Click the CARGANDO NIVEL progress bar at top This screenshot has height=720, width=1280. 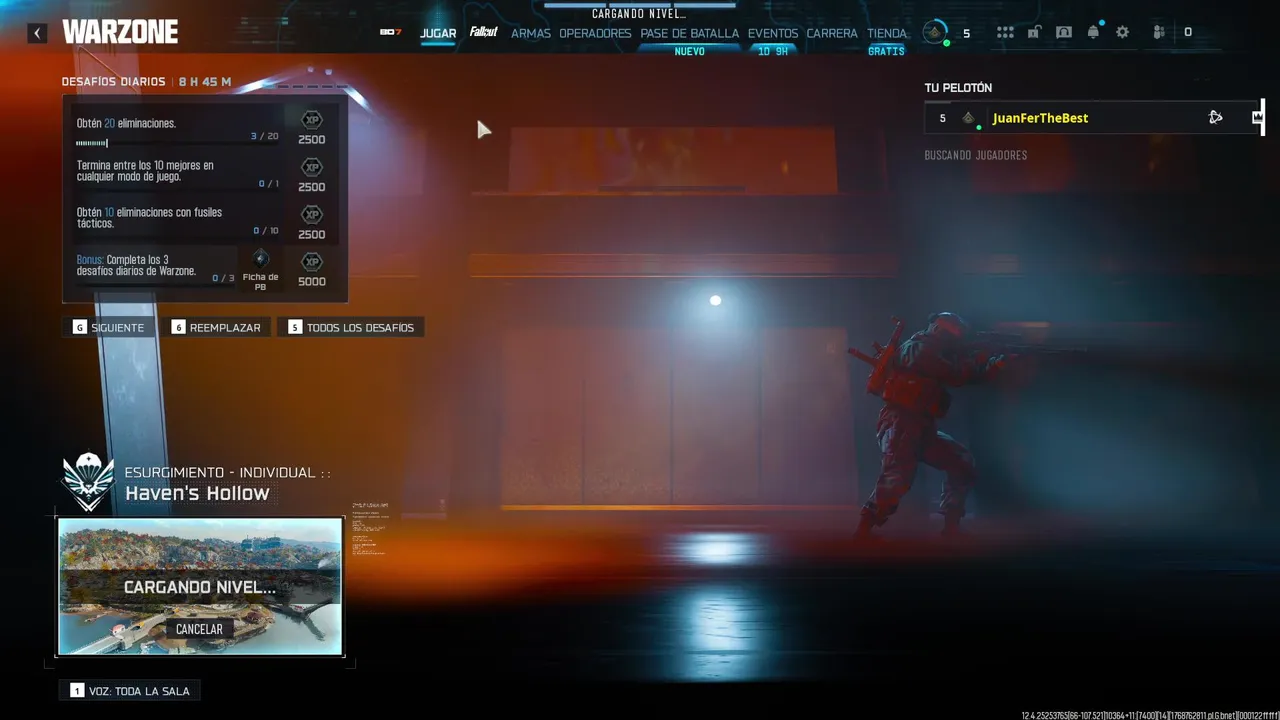tap(639, 5)
